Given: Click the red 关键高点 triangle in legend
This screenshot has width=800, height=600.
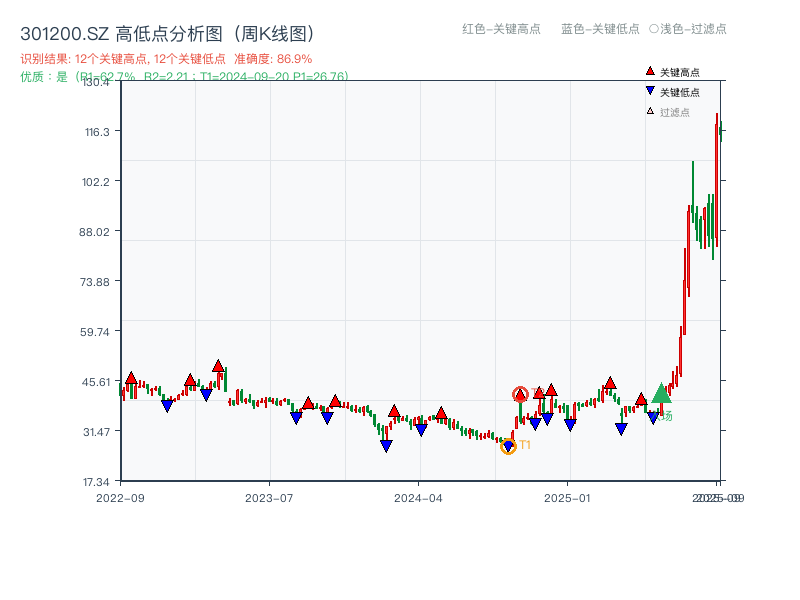Looking at the screenshot, I should (x=650, y=71).
